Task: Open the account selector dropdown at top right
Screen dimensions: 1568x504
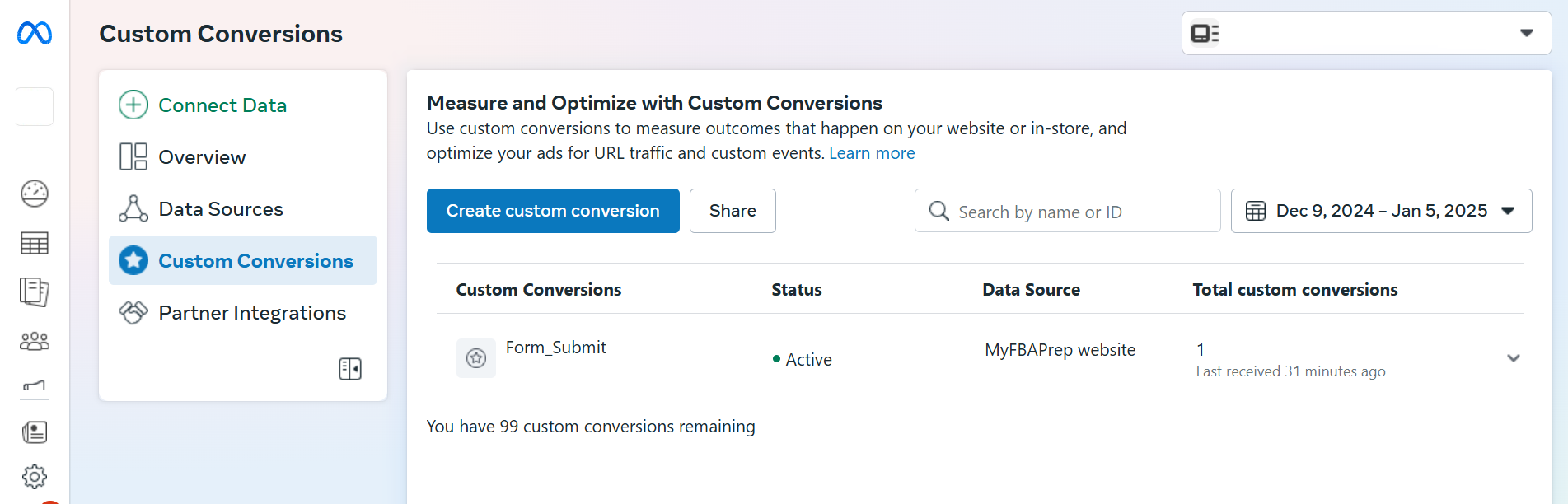Action: [1367, 33]
